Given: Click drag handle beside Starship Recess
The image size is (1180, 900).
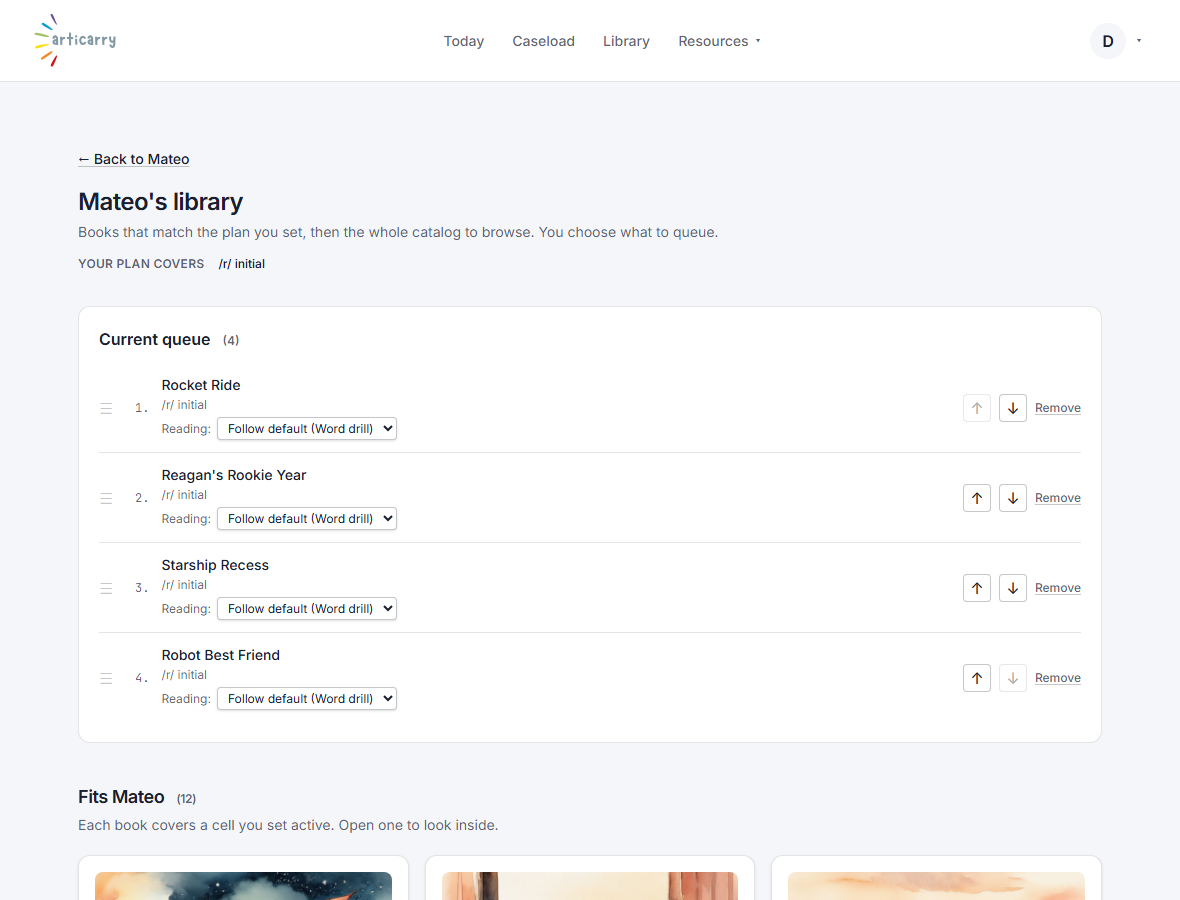Looking at the screenshot, I should pos(106,588).
